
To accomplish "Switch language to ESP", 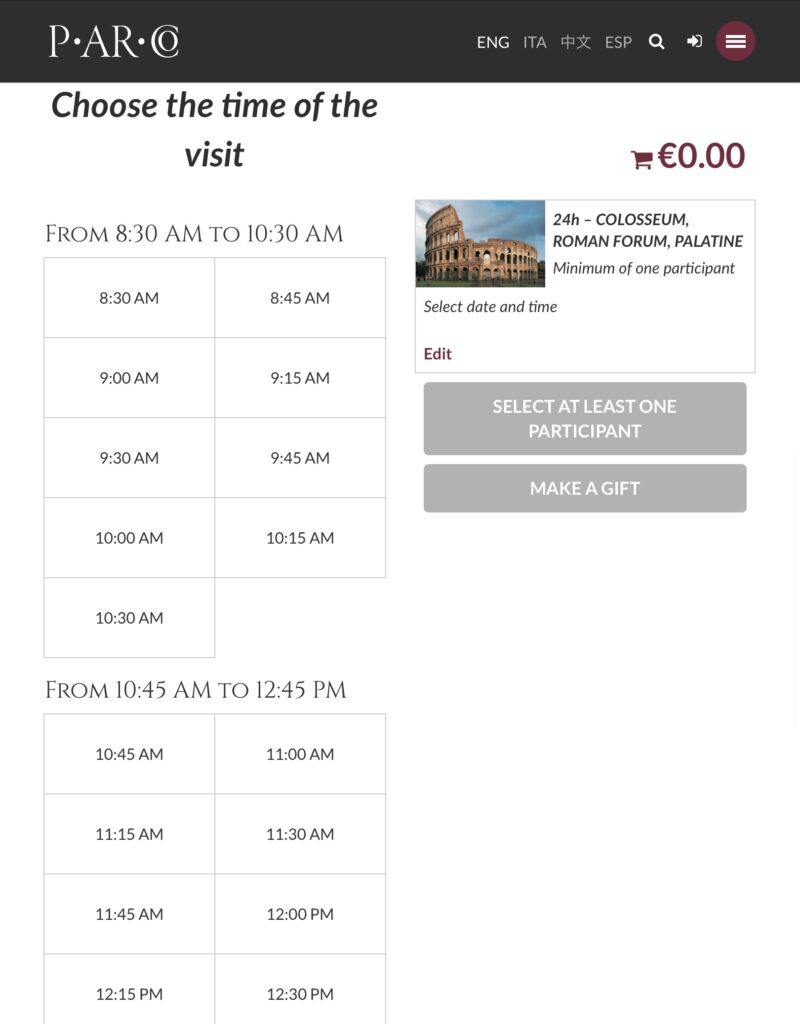I will (618, 42).
